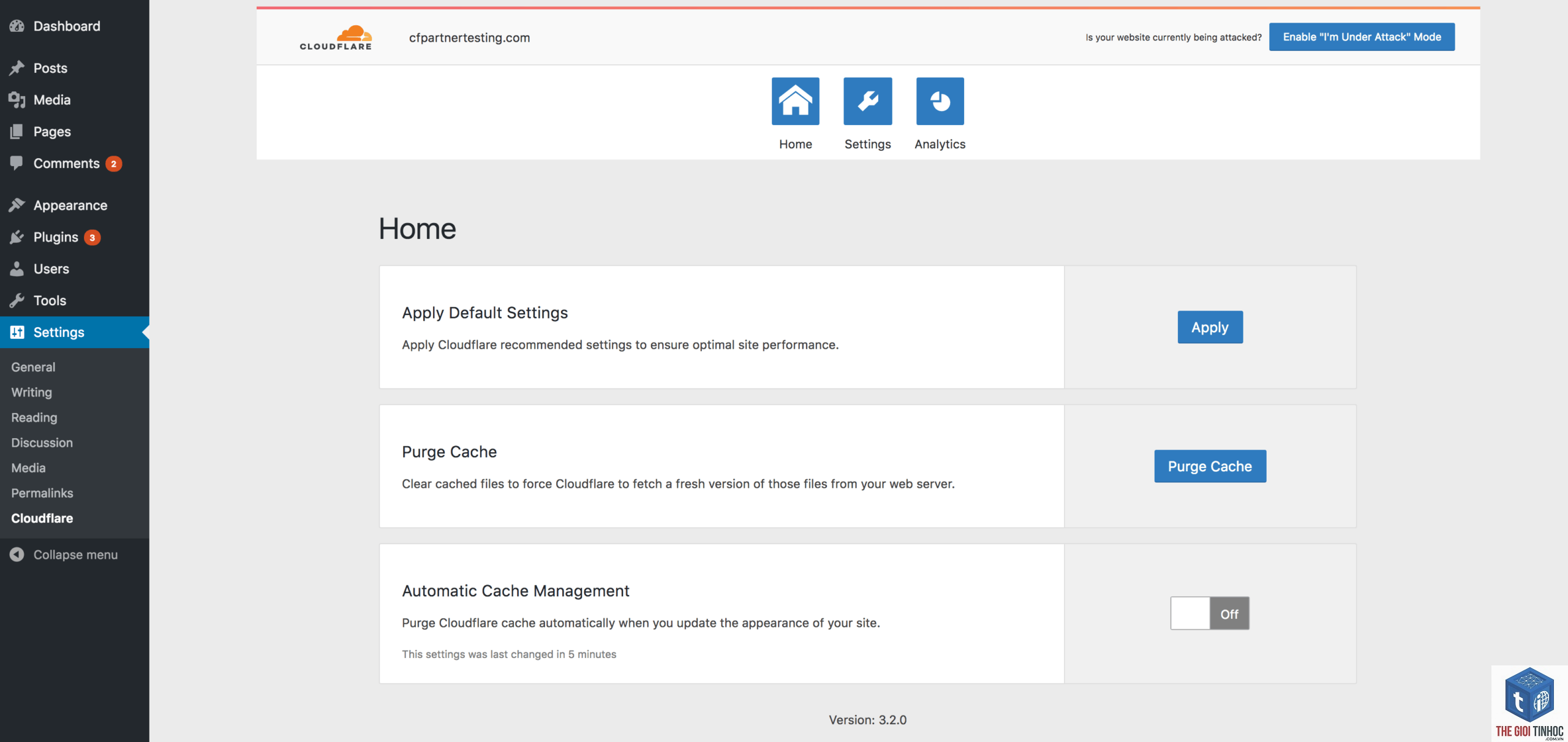The width and height of the screenshot is (1568, 742).
Task: Click "last changed in 5 minutes" note
Action: 509,654
